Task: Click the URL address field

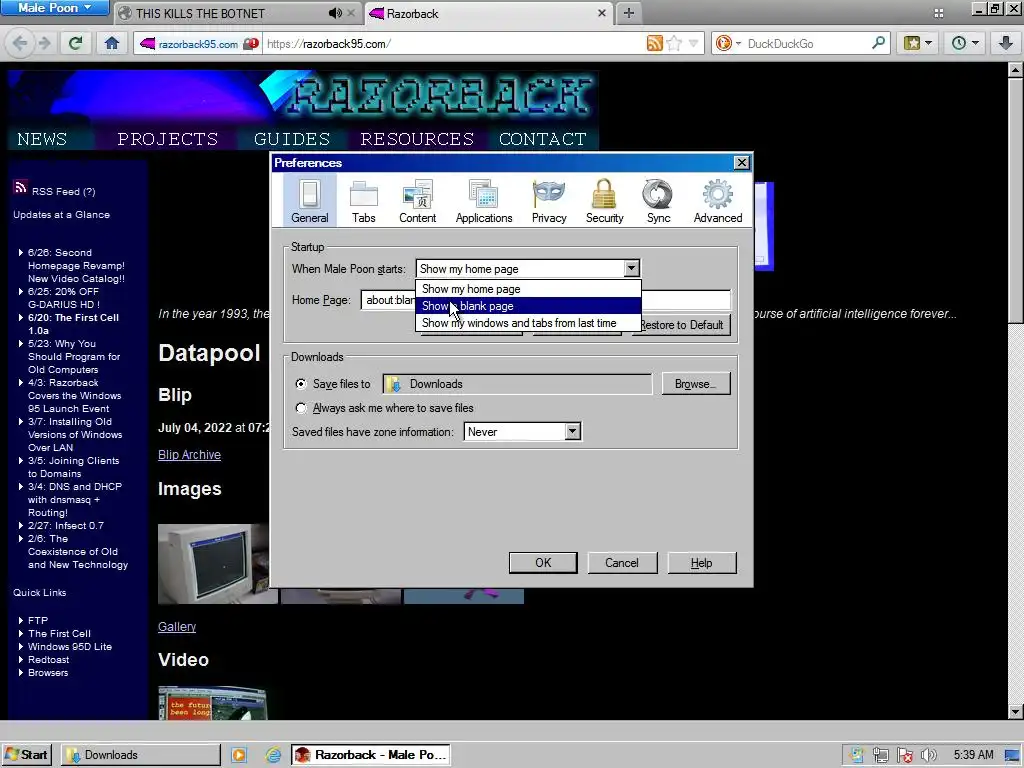Action: 454,44
